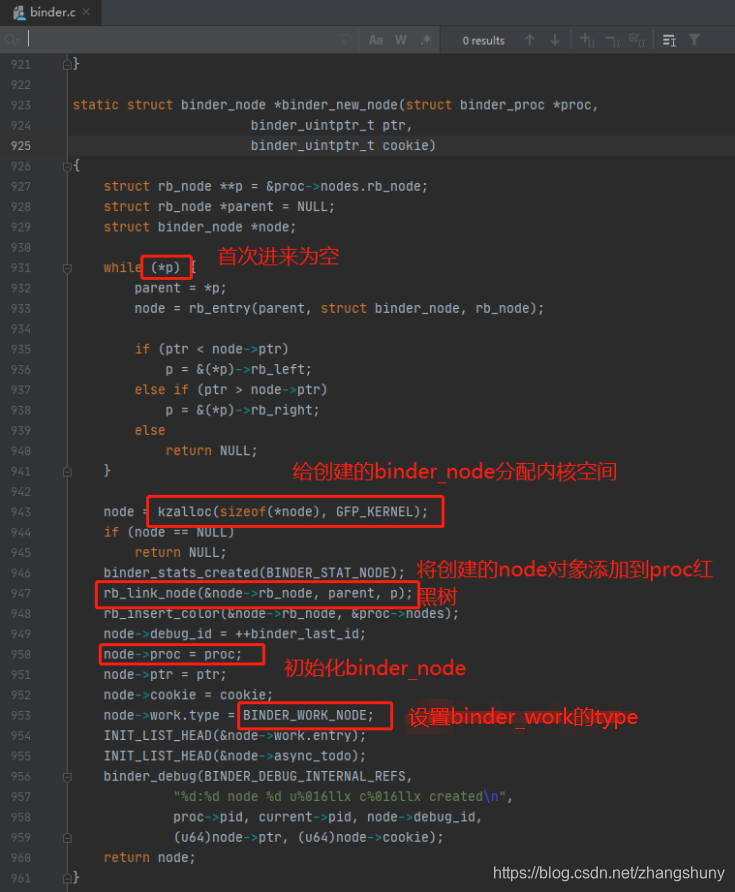This screenshot has height=892, width=735.
Task: Close the binder.c tab
Action: pos(86,12)
